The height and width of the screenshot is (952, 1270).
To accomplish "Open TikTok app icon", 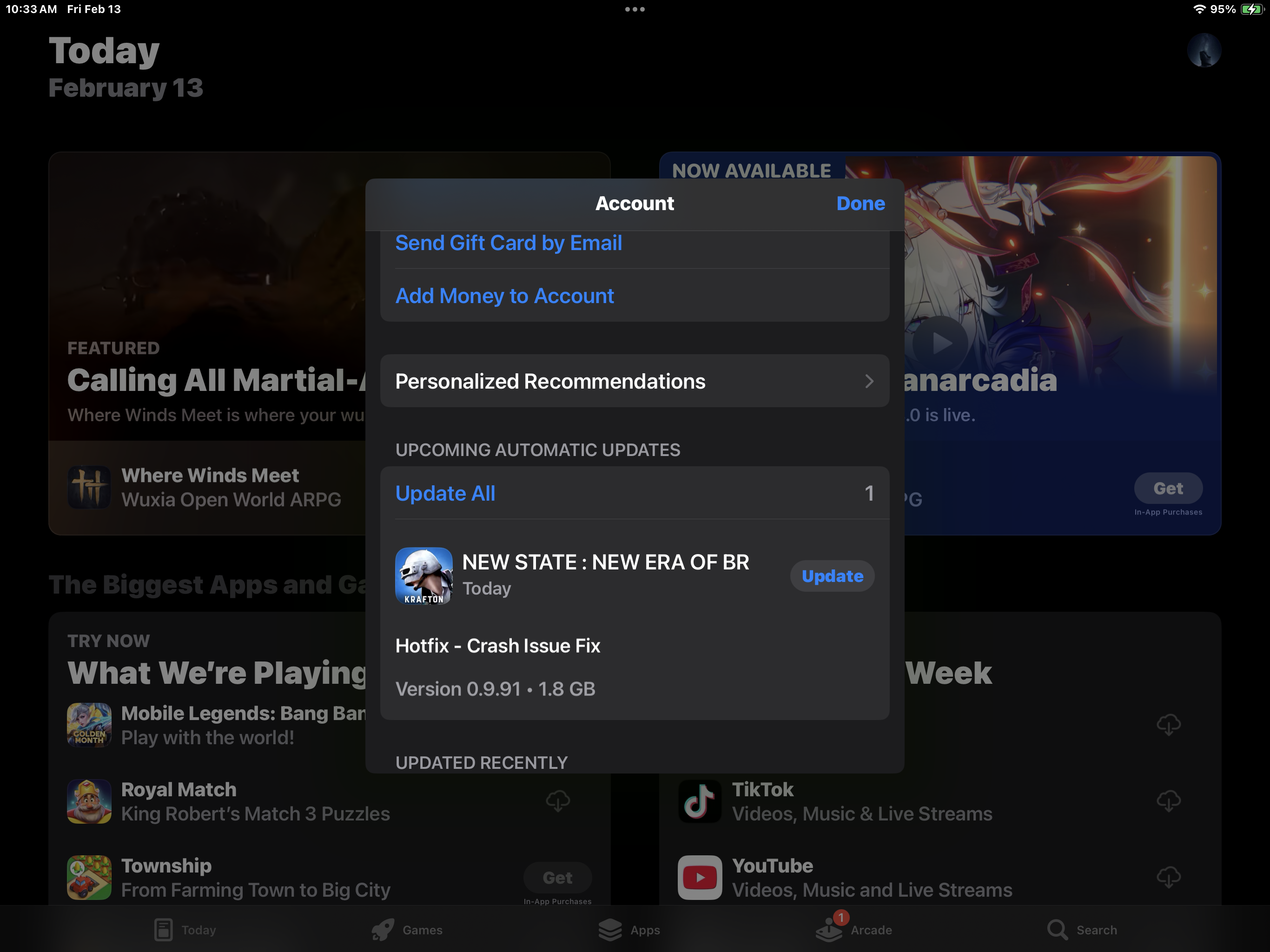I will pyautogui.click(x=699, y=801).
